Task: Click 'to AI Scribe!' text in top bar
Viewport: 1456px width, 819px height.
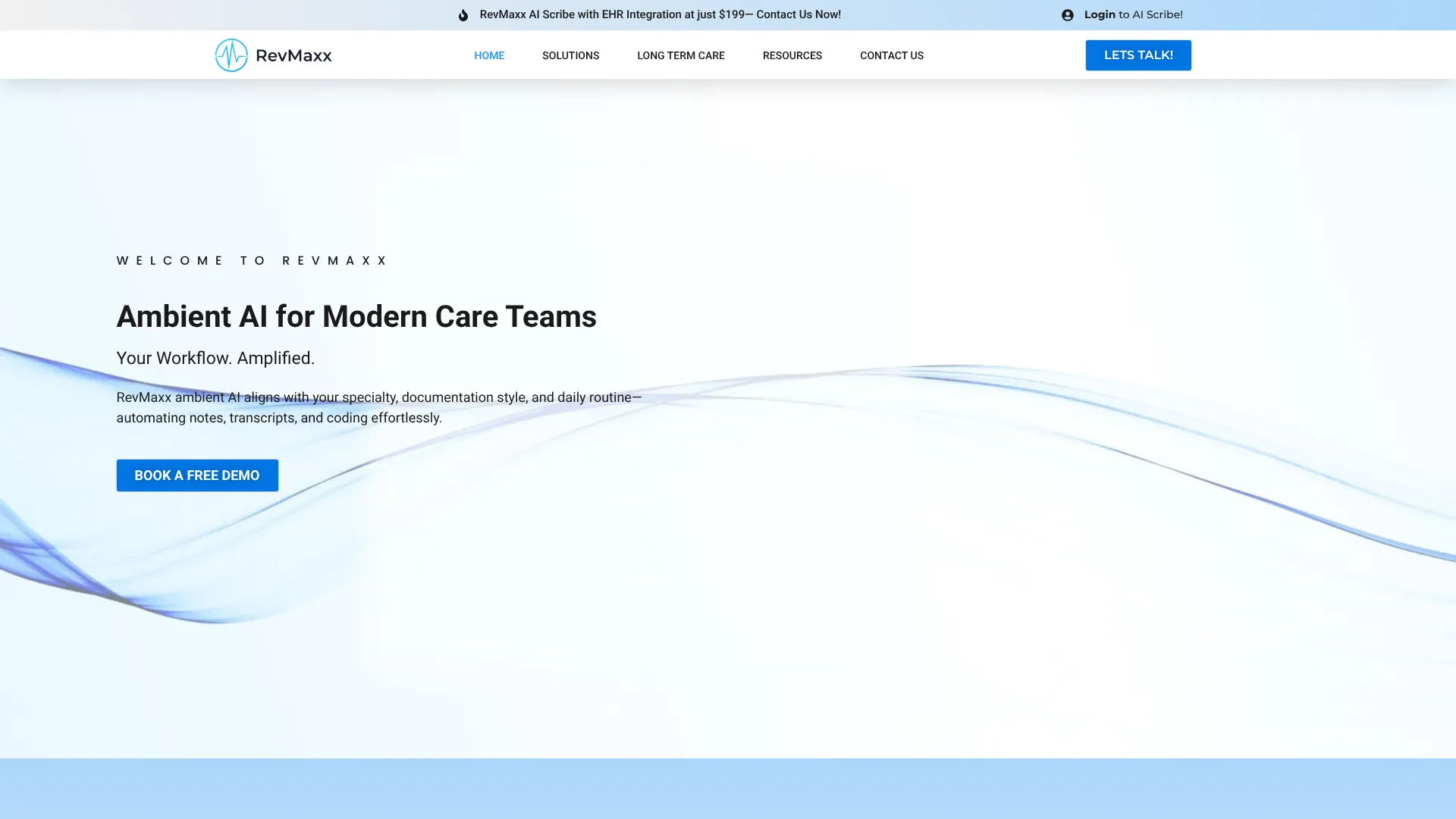Action: click(1150, 14)
